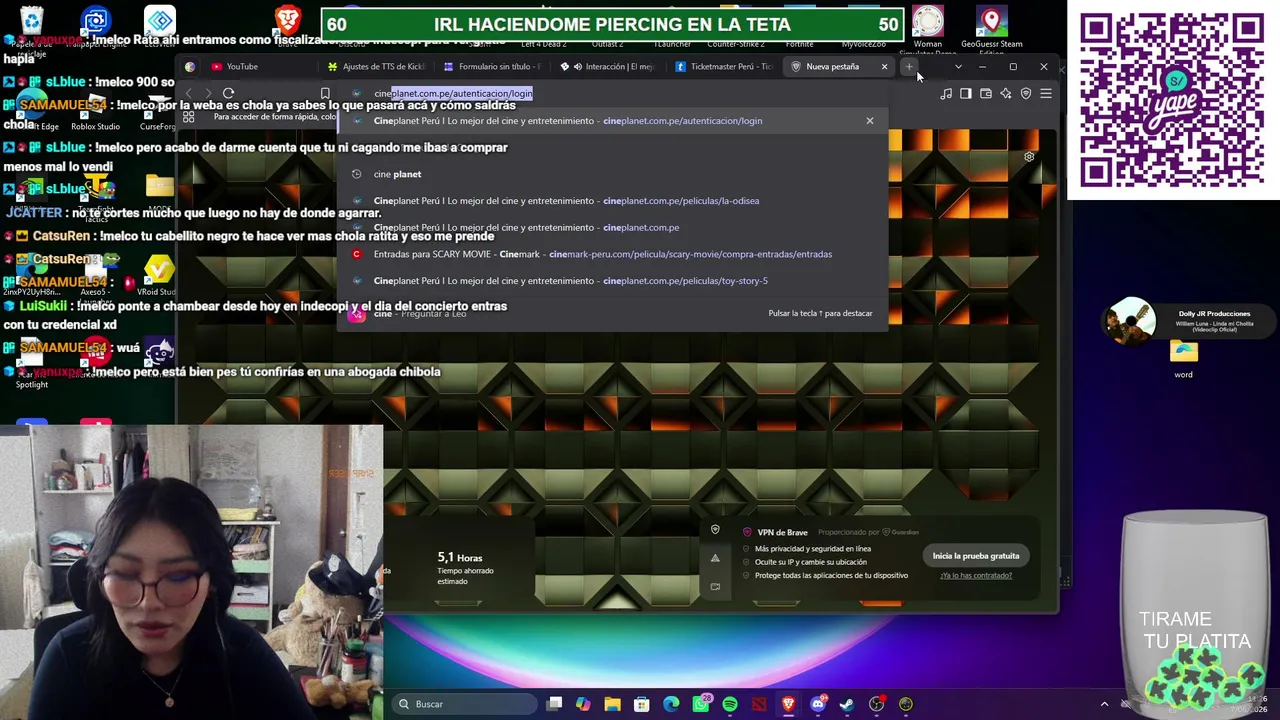Screen dimensions: 1280x720
Task: Focus Brave browser from the taskbar
Action: click(789, 704)
